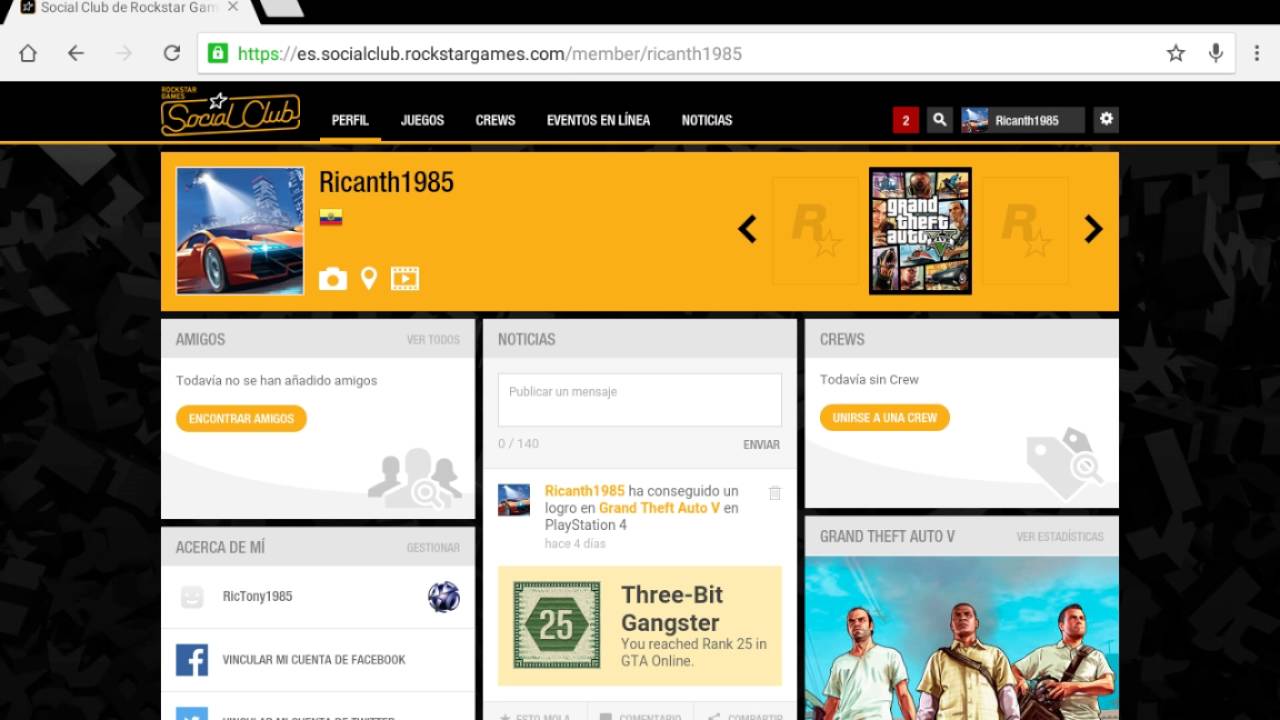Click VER ESTADÍSTICAS in GTA V panel
Viewport: 1280px width, 720px height.
pyautogui.click(x=1060, y=537)
